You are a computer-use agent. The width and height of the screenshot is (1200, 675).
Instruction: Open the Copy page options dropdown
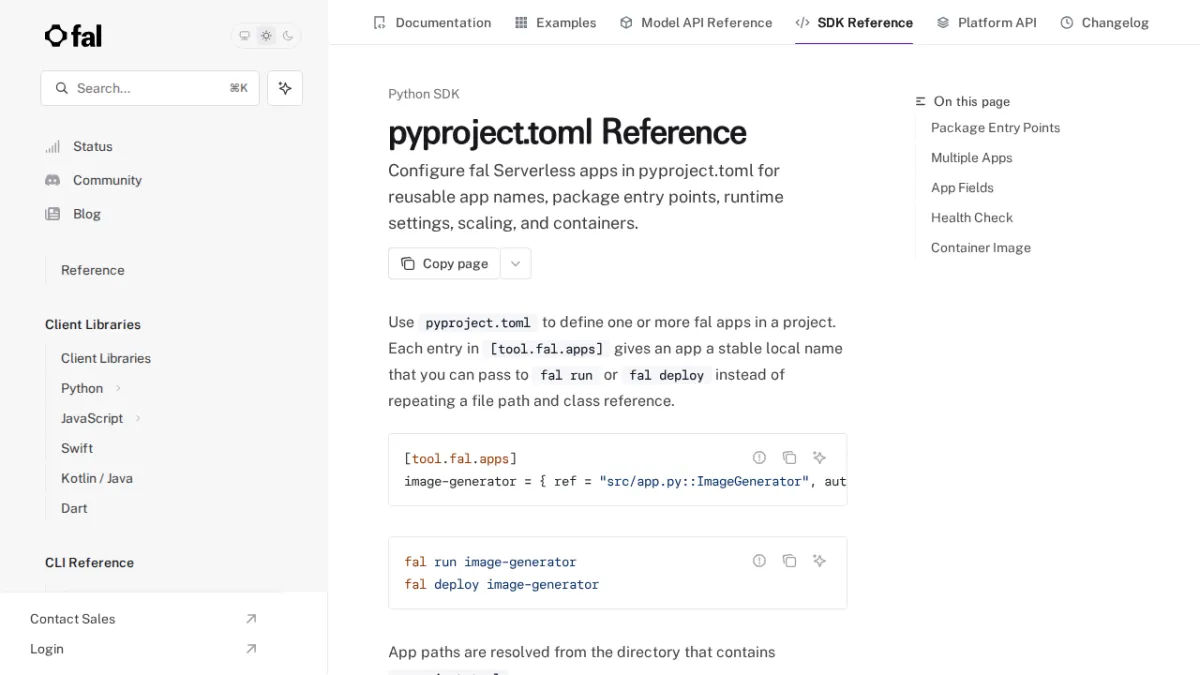[x=516, y=263]
